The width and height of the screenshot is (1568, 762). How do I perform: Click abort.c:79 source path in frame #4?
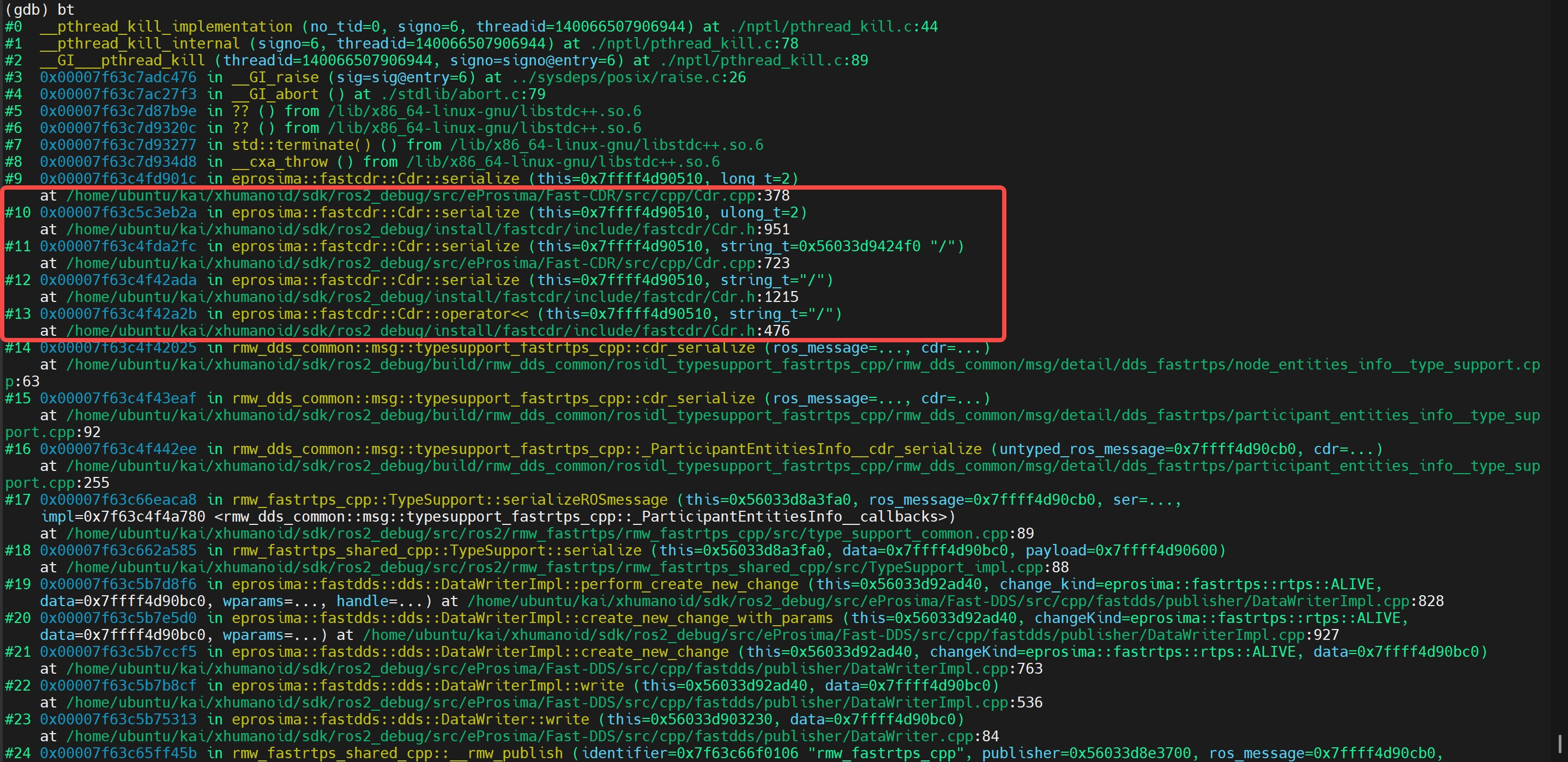click(x=464, y=94)
